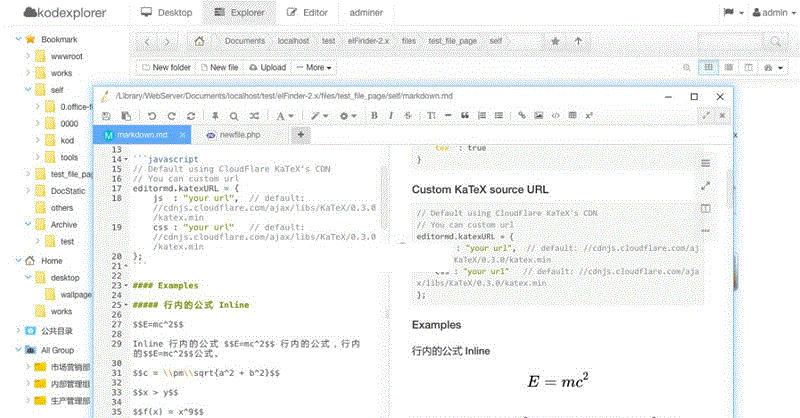
Task: Click the home icon in address bar
Action: tap(200, 41)
